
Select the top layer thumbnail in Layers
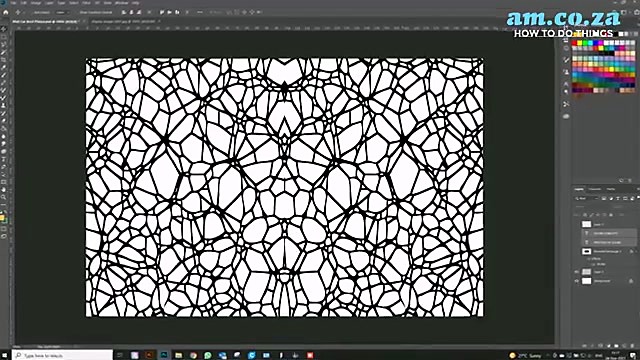click(x=587, y=224)
